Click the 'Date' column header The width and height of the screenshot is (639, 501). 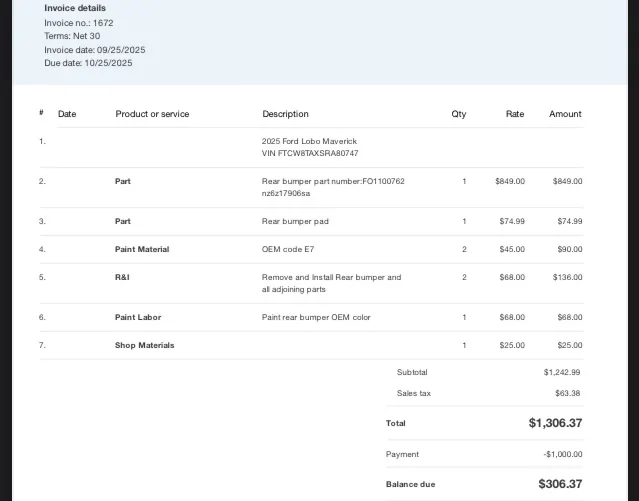[67, 114]
